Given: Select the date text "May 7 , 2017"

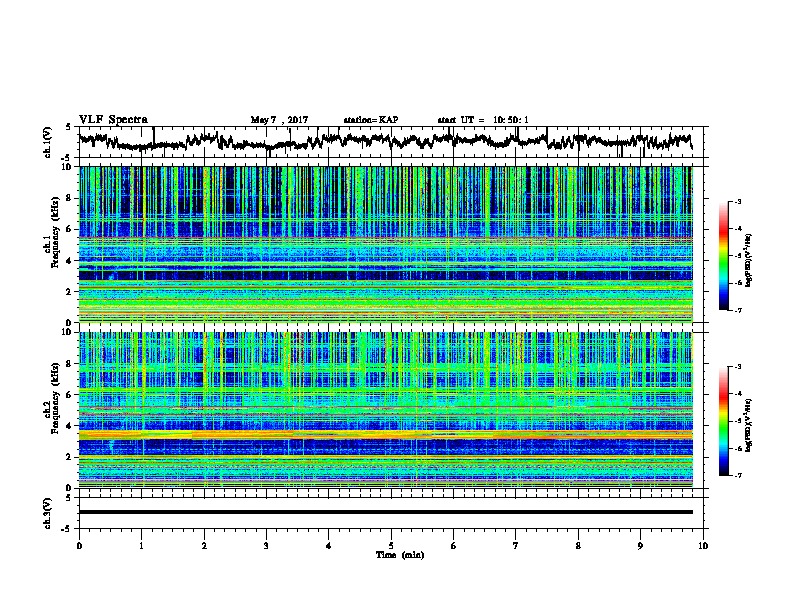Looking at the screenshot, I should coord(279,120).
